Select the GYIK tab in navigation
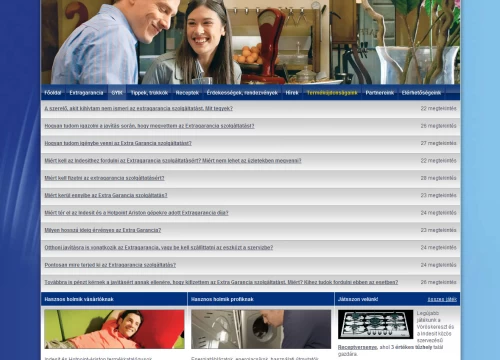500x360 pixels. coord(117,93)
